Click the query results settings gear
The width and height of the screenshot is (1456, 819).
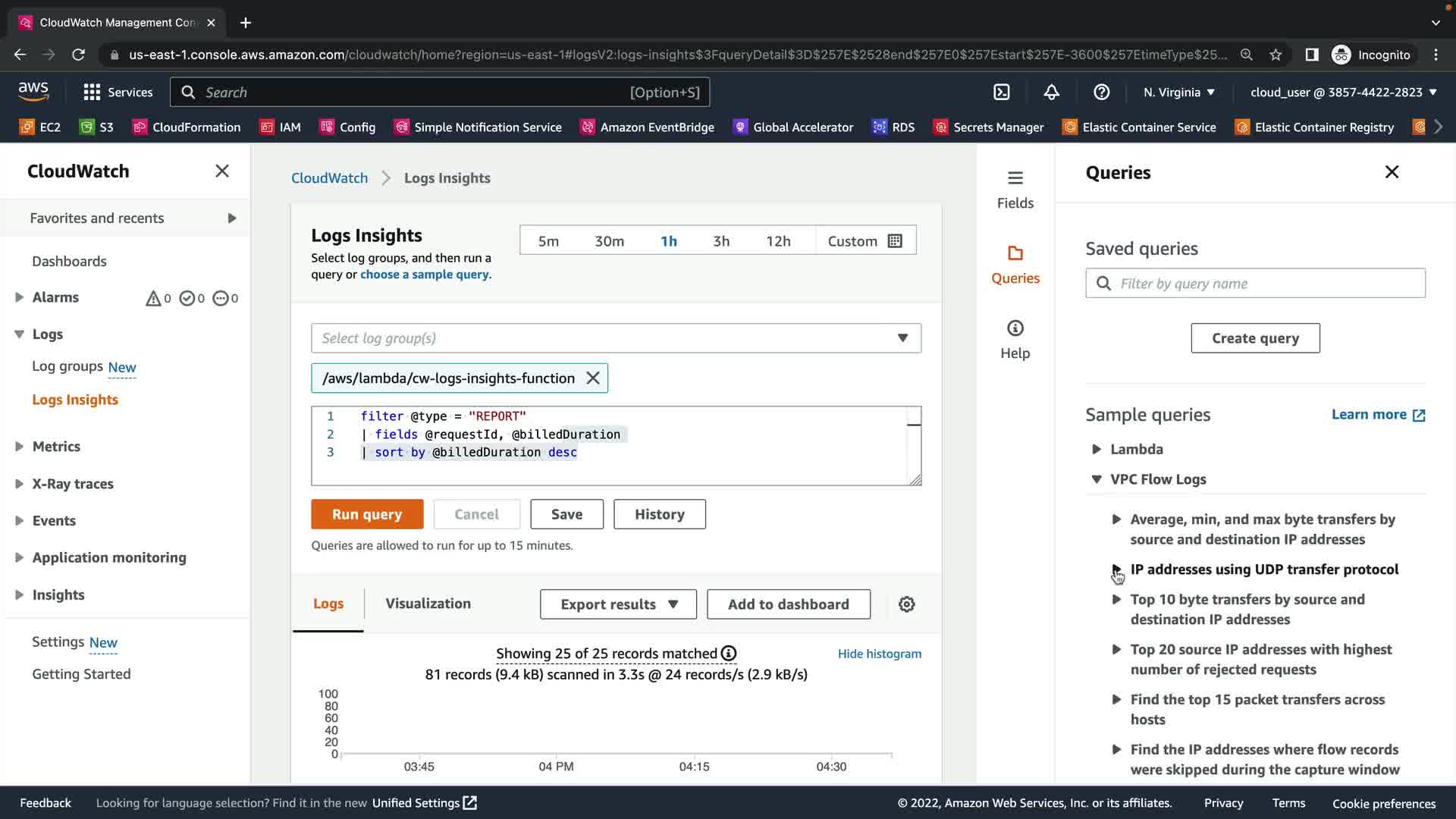906,604
